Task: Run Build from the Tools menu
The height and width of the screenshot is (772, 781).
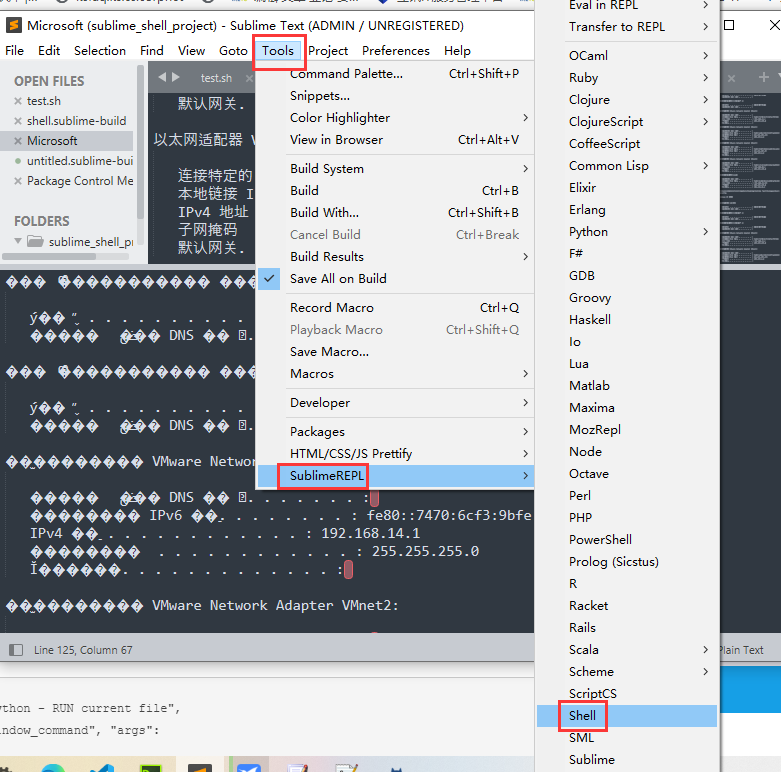Action: [x=395, y=190]
